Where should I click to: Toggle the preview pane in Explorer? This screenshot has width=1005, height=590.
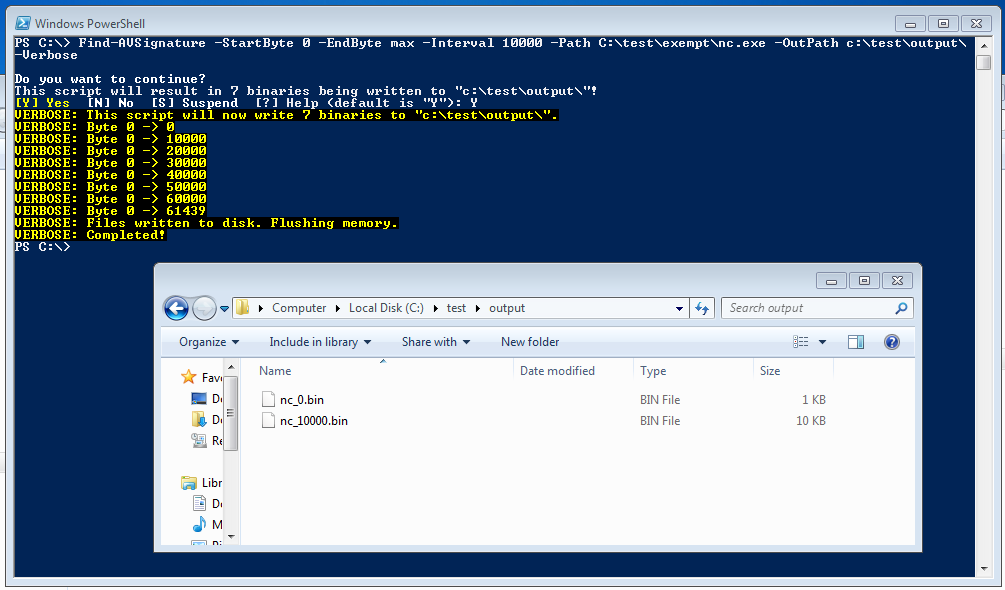(x=855, y=341)
